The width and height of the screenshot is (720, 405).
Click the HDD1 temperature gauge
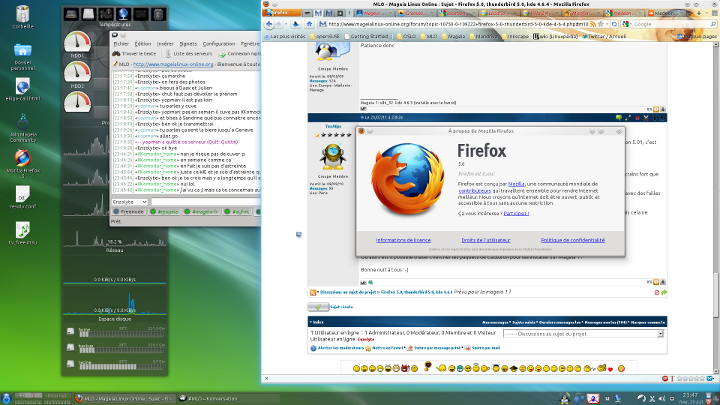click(77, 42)
